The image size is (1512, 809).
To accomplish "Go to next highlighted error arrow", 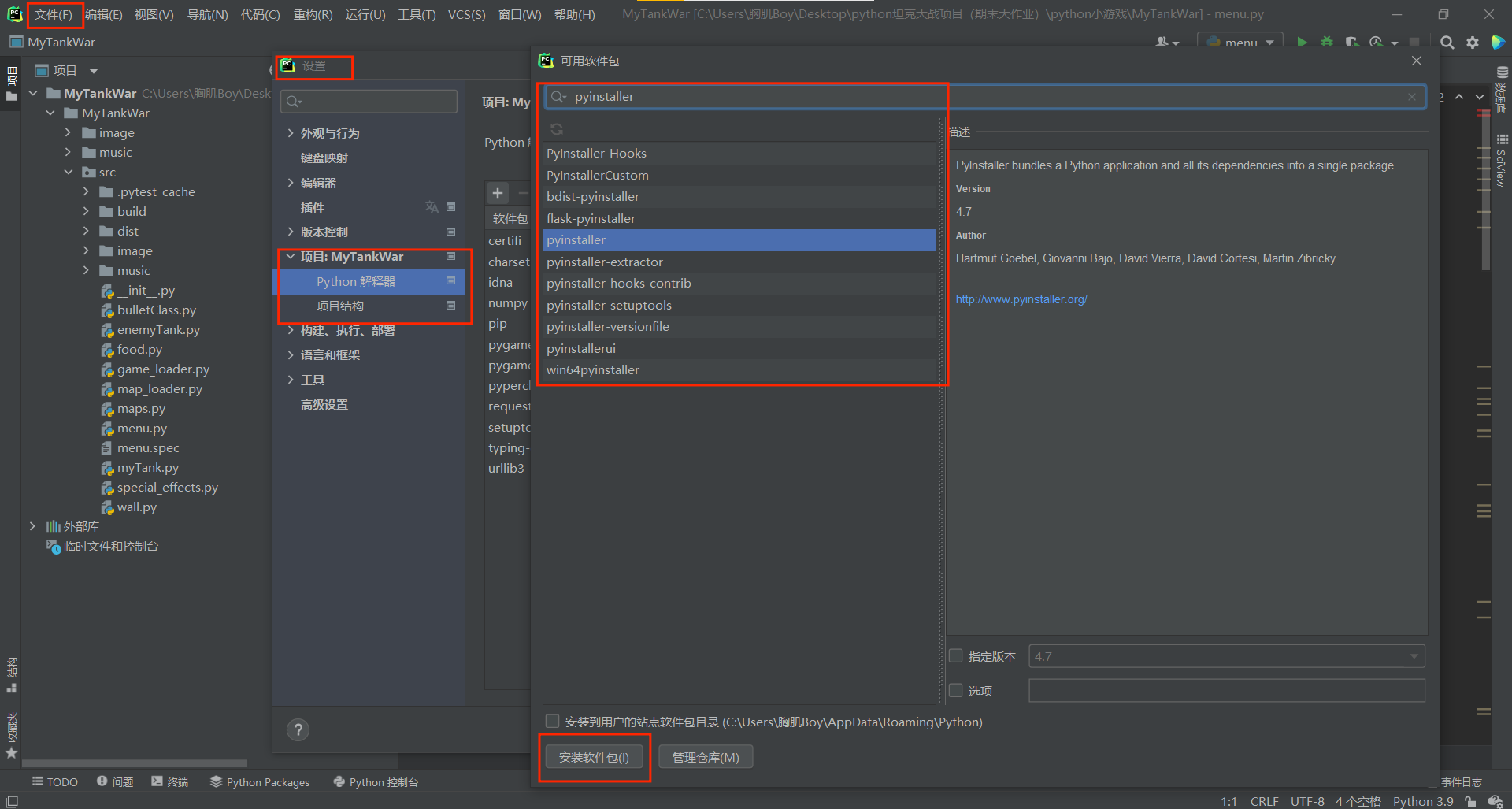I will tap(1480, 96).
